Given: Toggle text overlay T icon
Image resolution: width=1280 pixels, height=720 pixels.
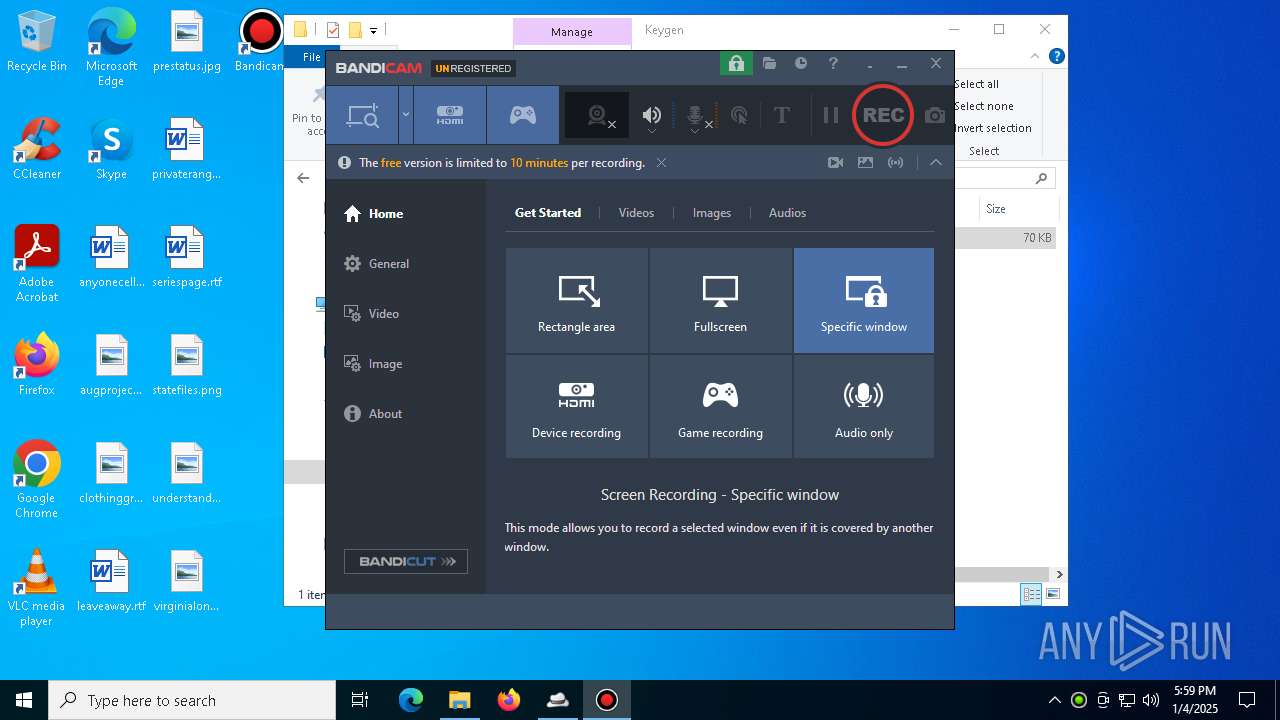Looking at the screenshot, I should click(x=782, y=116).
